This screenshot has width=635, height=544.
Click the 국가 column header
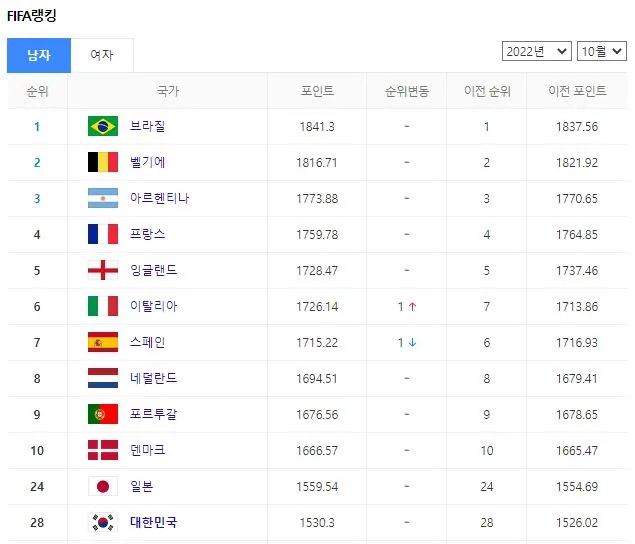click(x=168, y=91)
